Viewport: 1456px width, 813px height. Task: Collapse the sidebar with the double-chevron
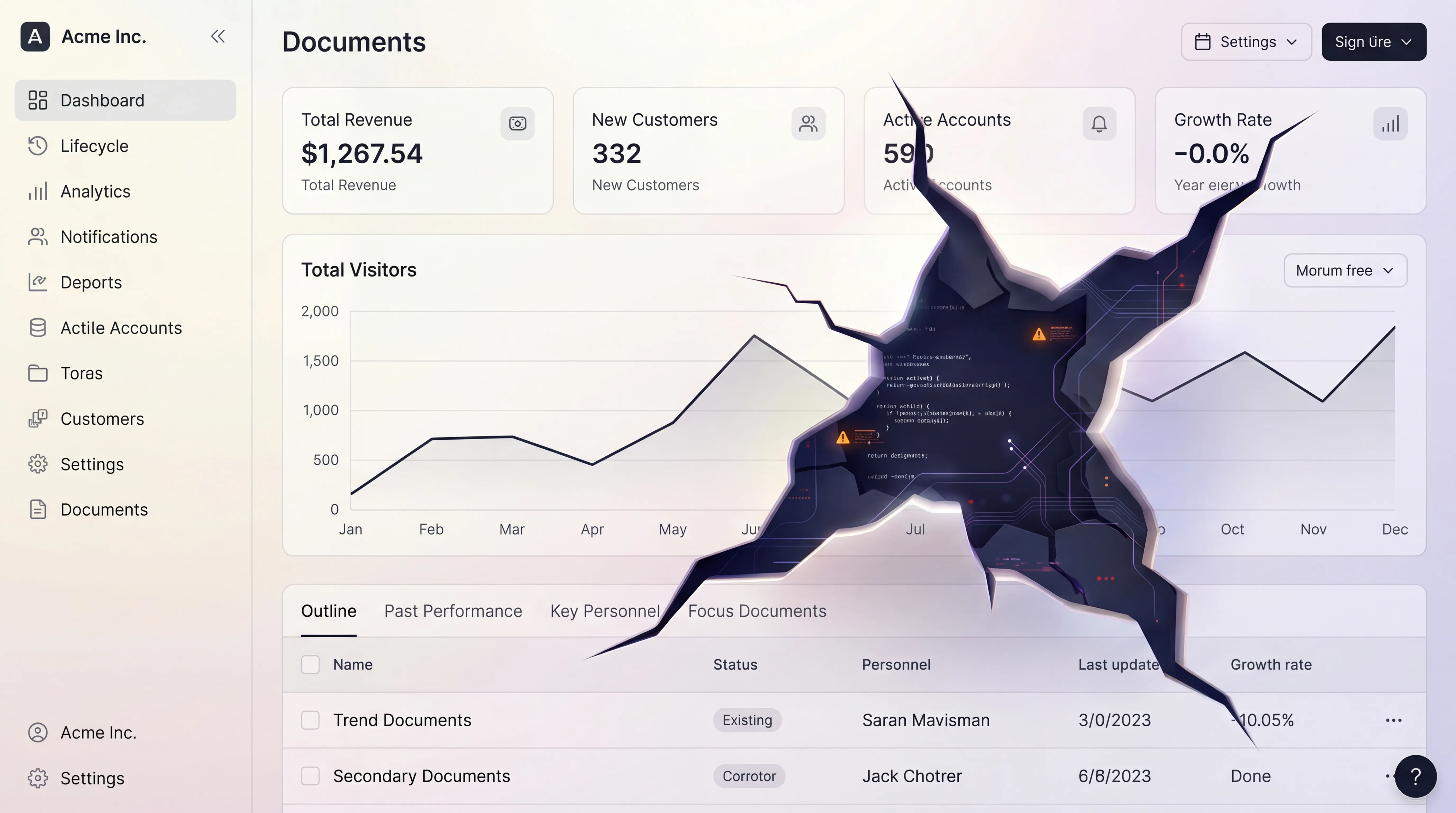point(218,36)
